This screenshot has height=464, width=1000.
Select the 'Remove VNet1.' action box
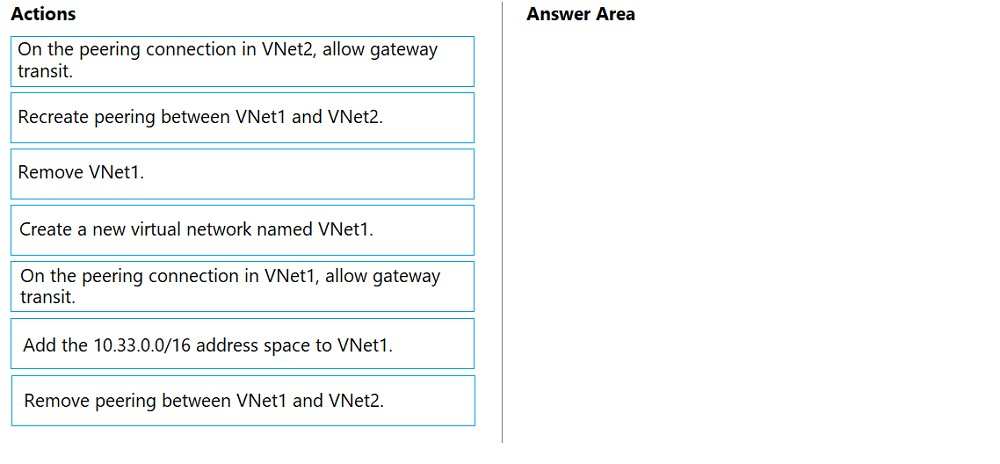click(242, 173)
